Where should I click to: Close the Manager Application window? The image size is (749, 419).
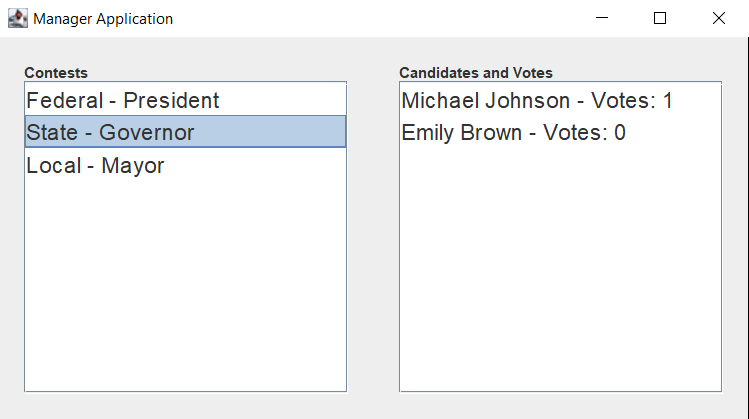click(718, 18)
